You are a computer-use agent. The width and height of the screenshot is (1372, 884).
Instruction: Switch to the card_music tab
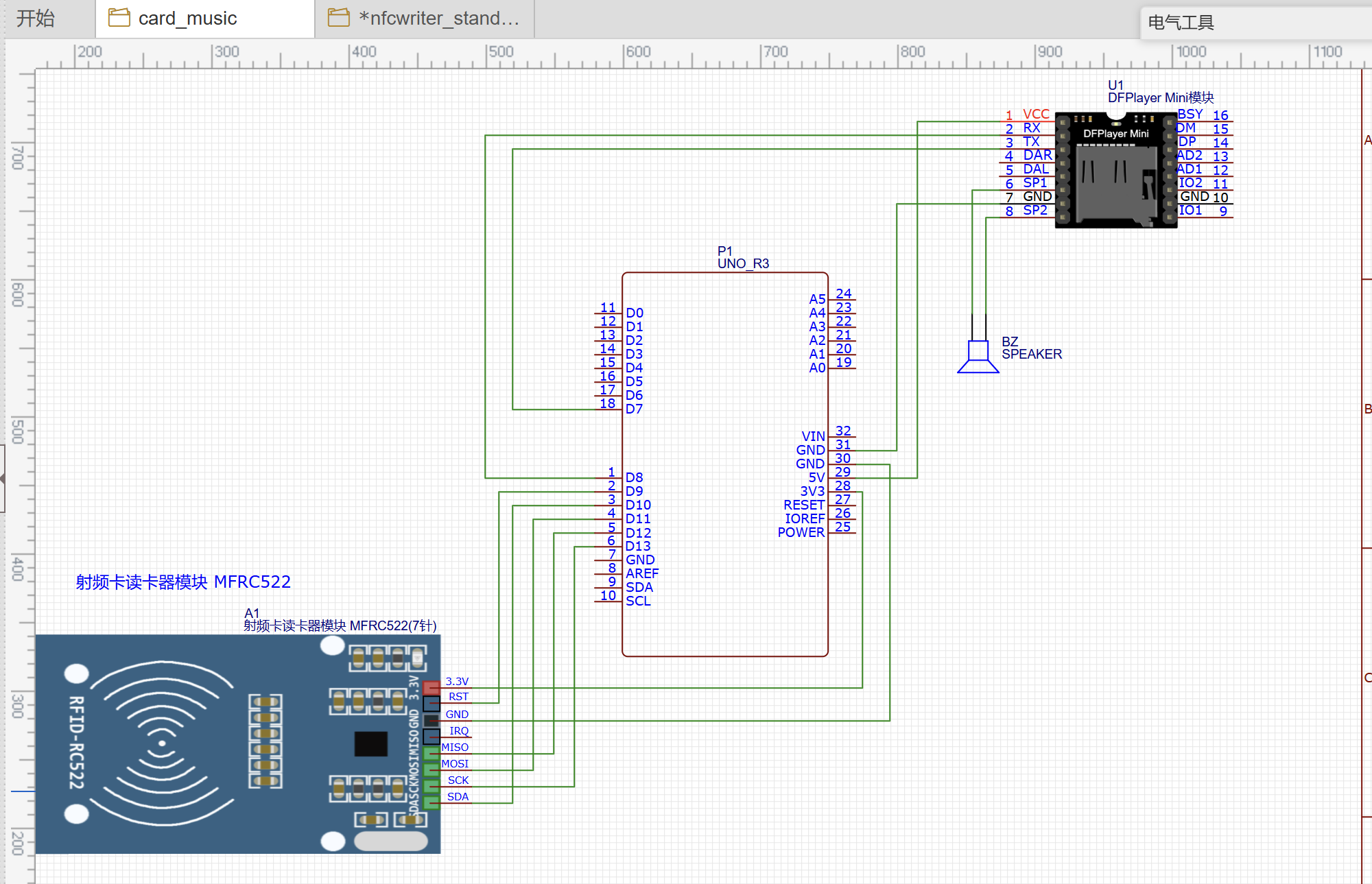coord(187,19)
